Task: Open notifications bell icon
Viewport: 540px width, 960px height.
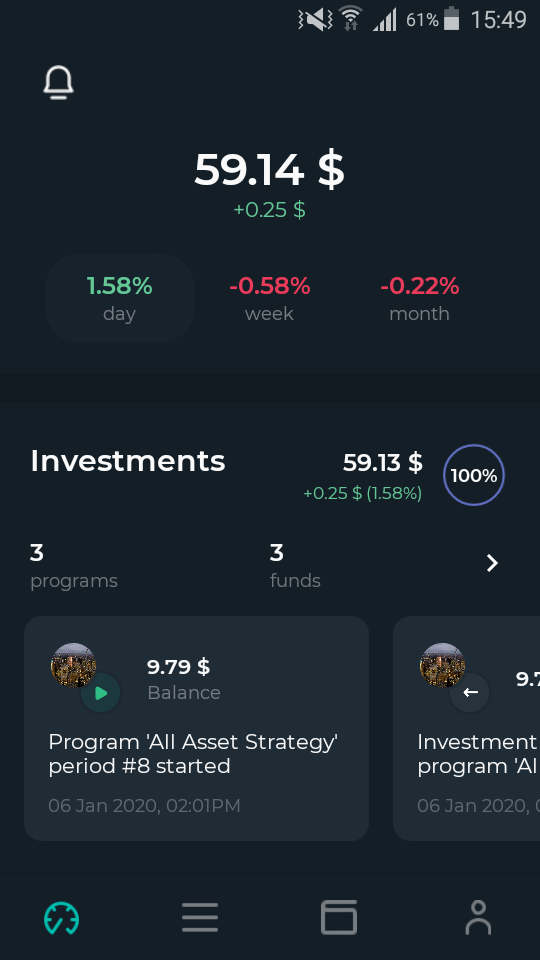Action: click(59, 83)
